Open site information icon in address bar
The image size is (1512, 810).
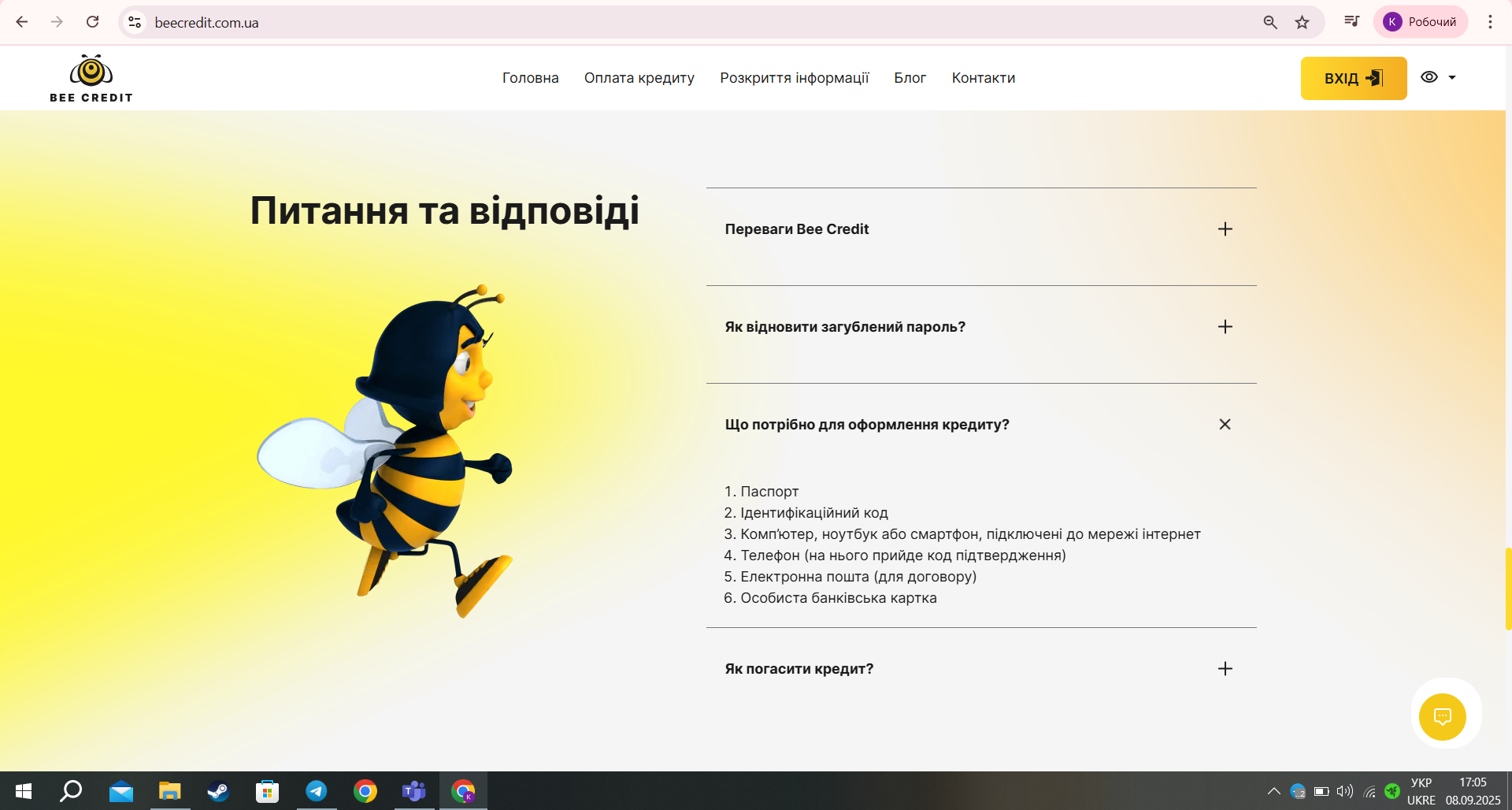[x=135, y=22]
